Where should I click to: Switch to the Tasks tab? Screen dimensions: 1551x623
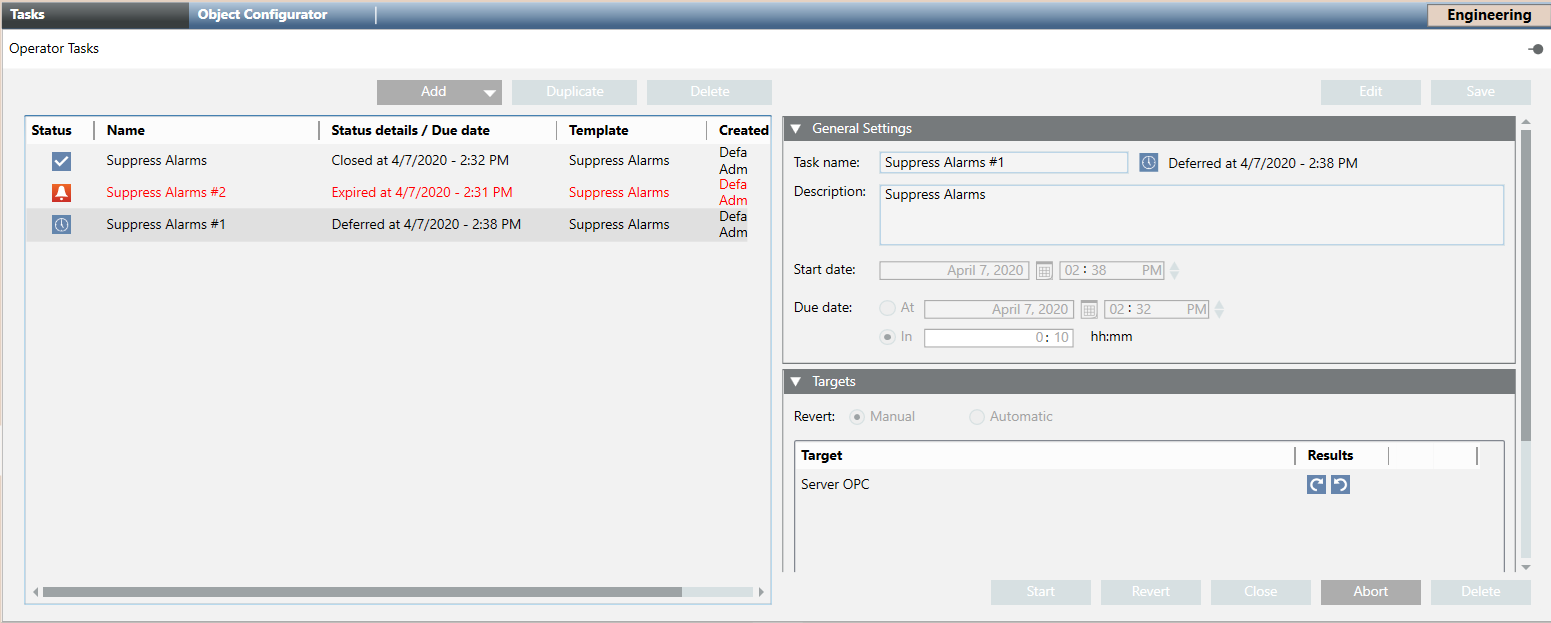click(x=28, y=15)
